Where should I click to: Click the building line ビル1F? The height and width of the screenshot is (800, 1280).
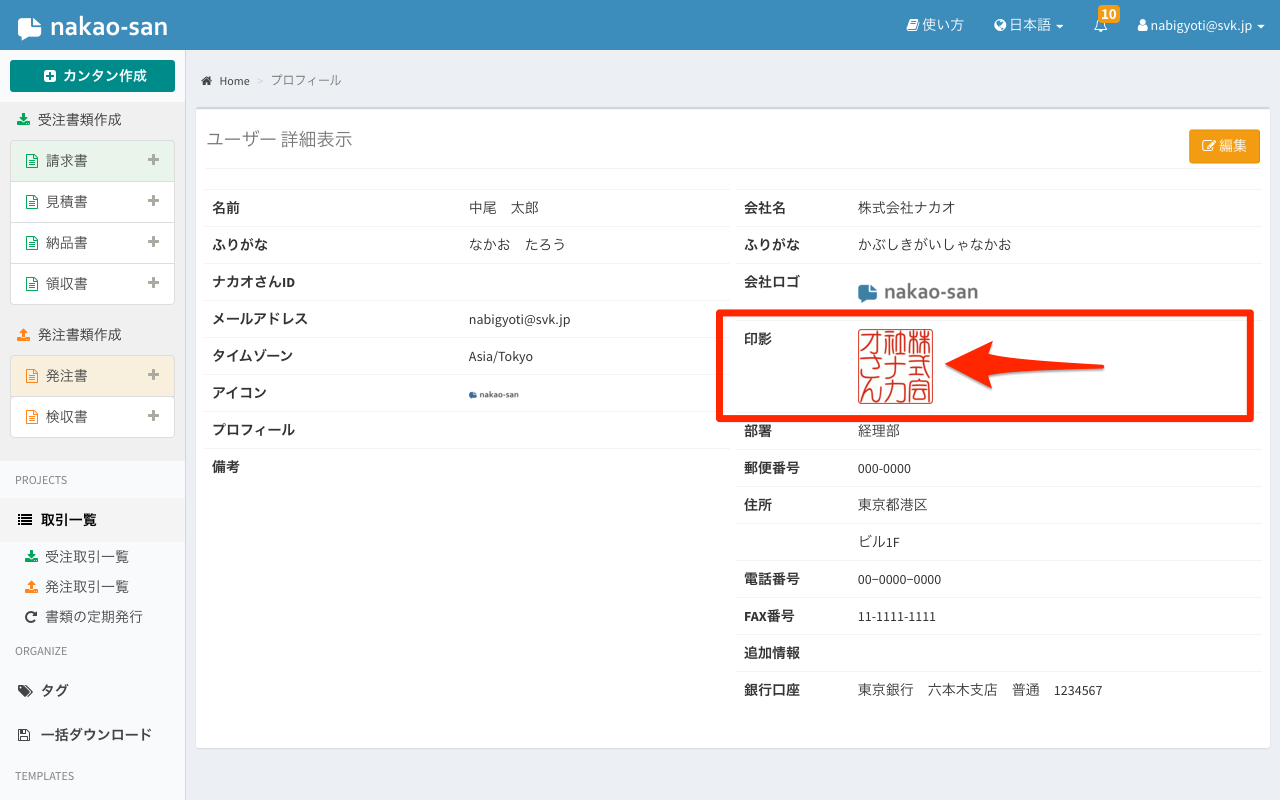coord(879,542)
